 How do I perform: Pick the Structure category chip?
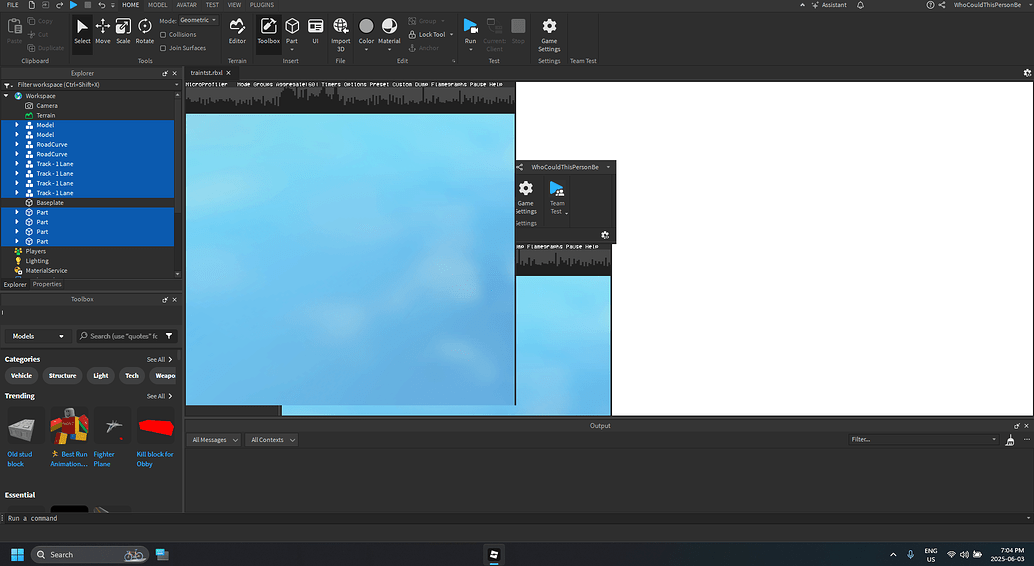pyautogui.click(x=63, y=375)
